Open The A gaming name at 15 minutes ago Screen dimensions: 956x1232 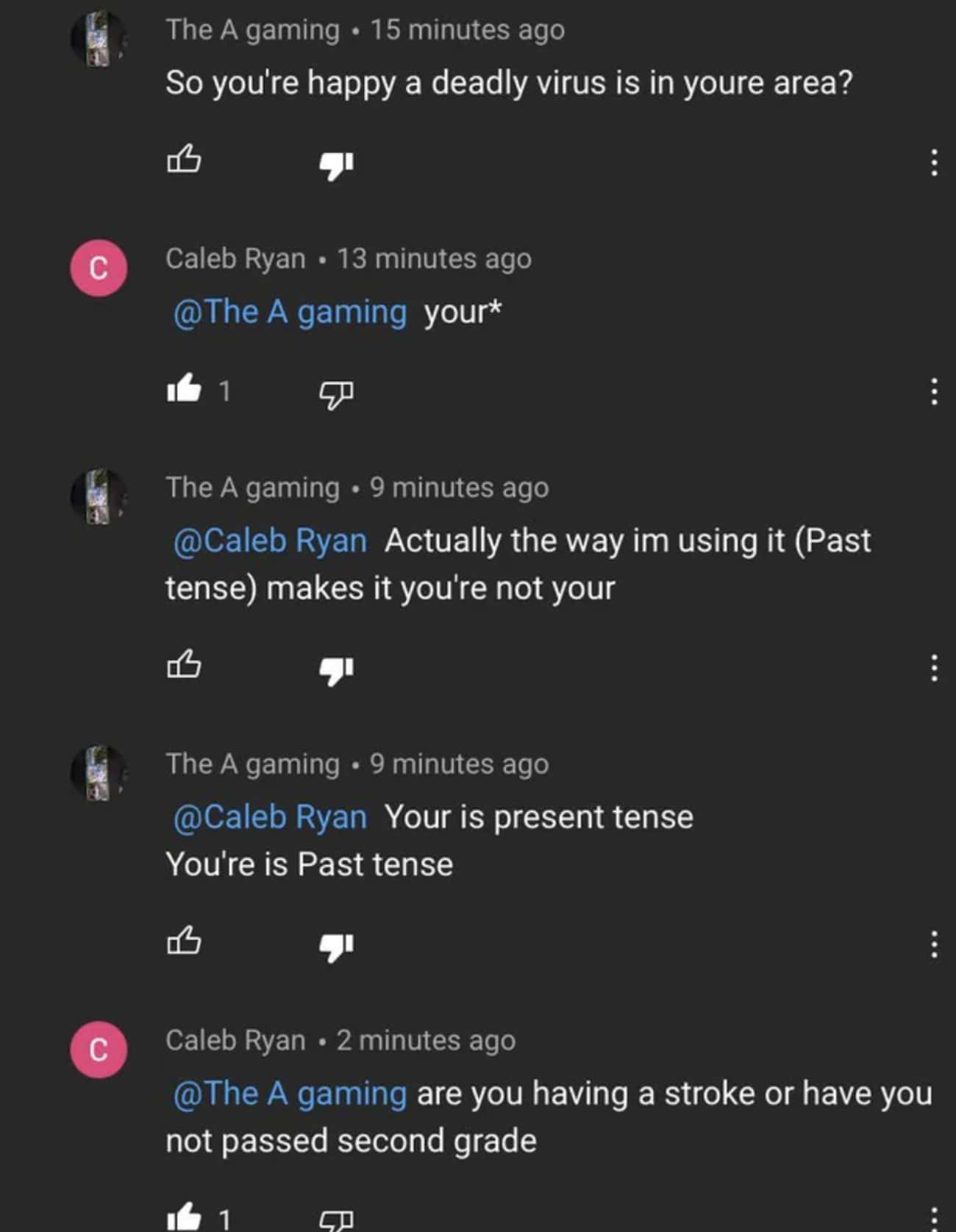pyautogui.click(x=252, y=30)
